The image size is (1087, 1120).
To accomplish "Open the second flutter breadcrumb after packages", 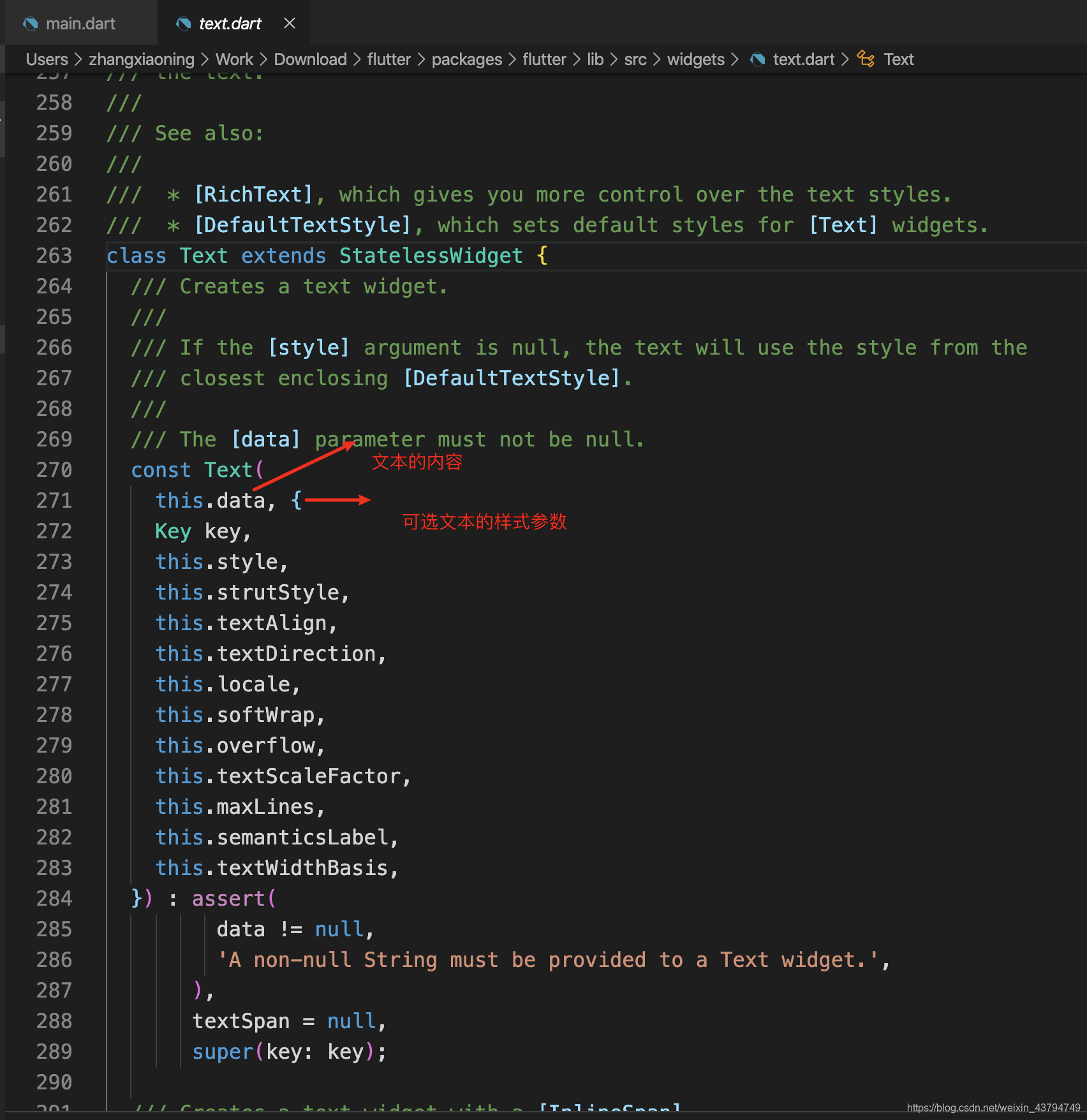I will [x=544, y=59].
